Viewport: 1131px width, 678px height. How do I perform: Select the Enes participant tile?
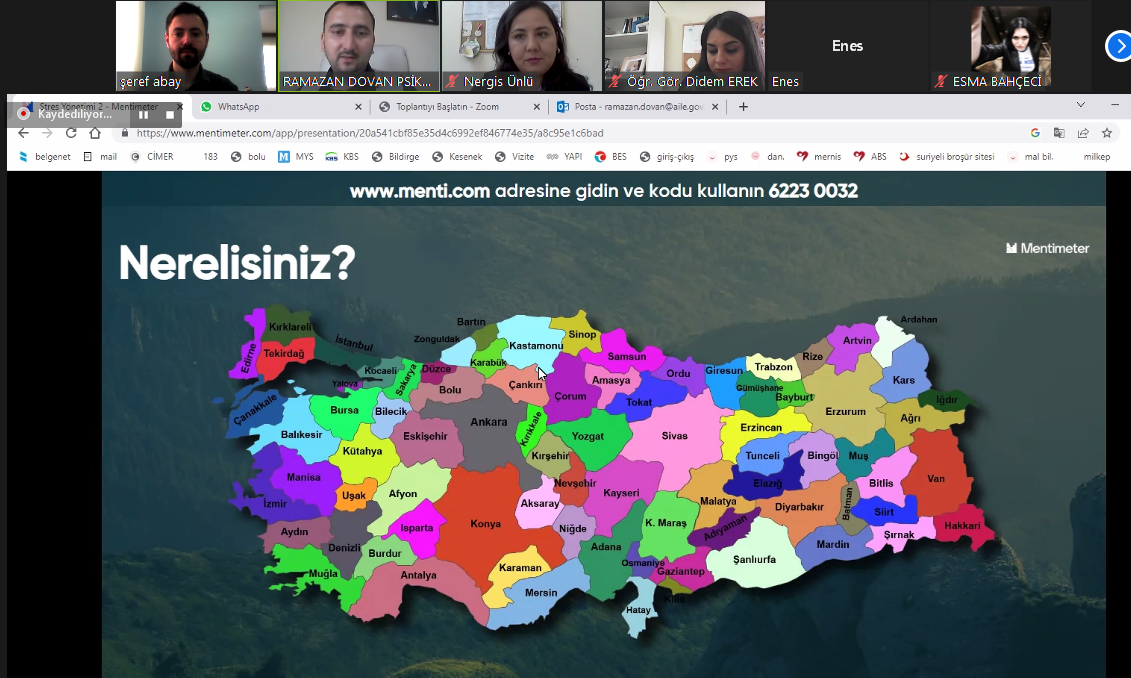click(848, 45)
